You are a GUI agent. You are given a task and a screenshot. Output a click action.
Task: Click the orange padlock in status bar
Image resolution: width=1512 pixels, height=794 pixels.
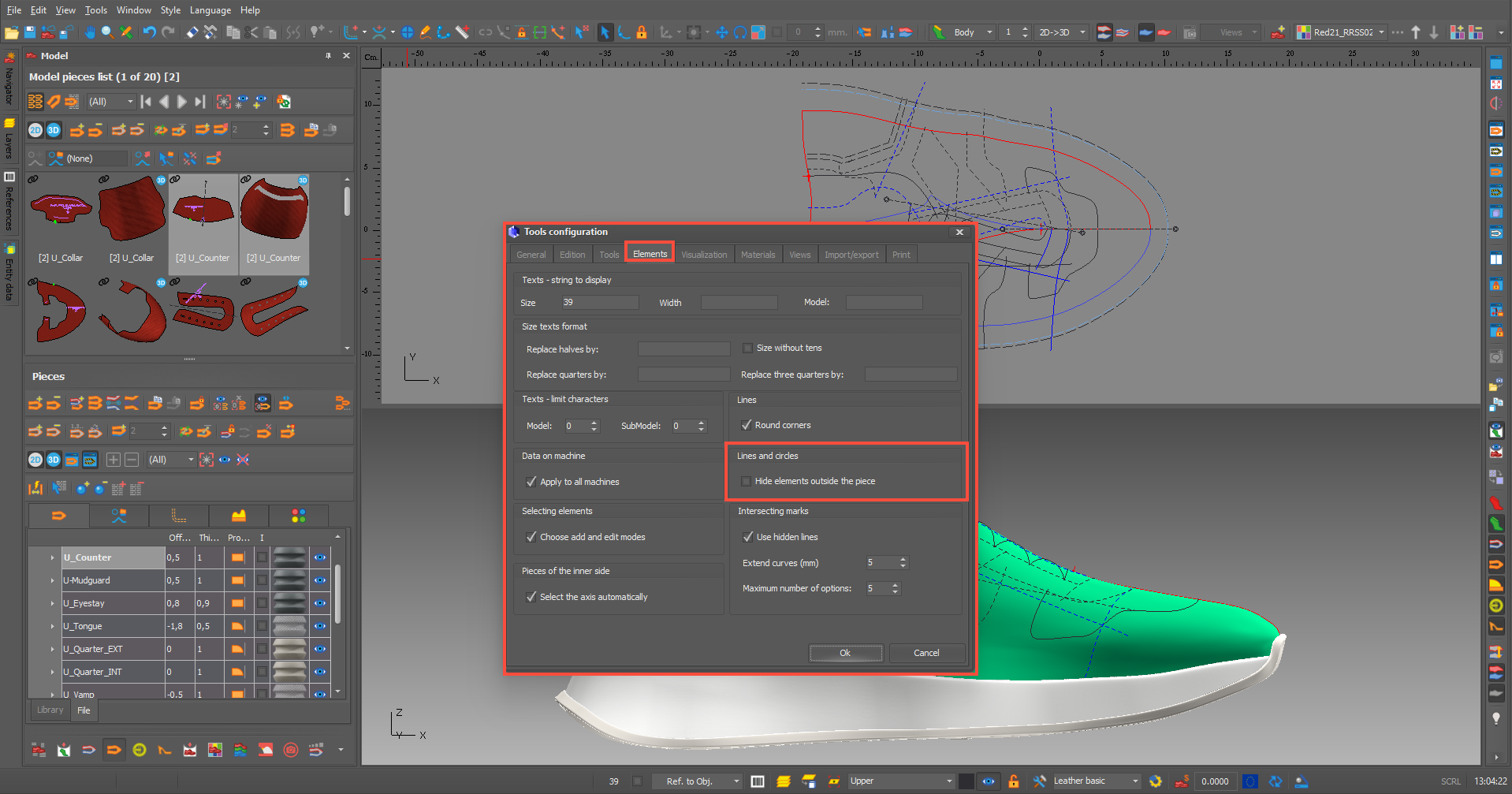(1014, 781)
